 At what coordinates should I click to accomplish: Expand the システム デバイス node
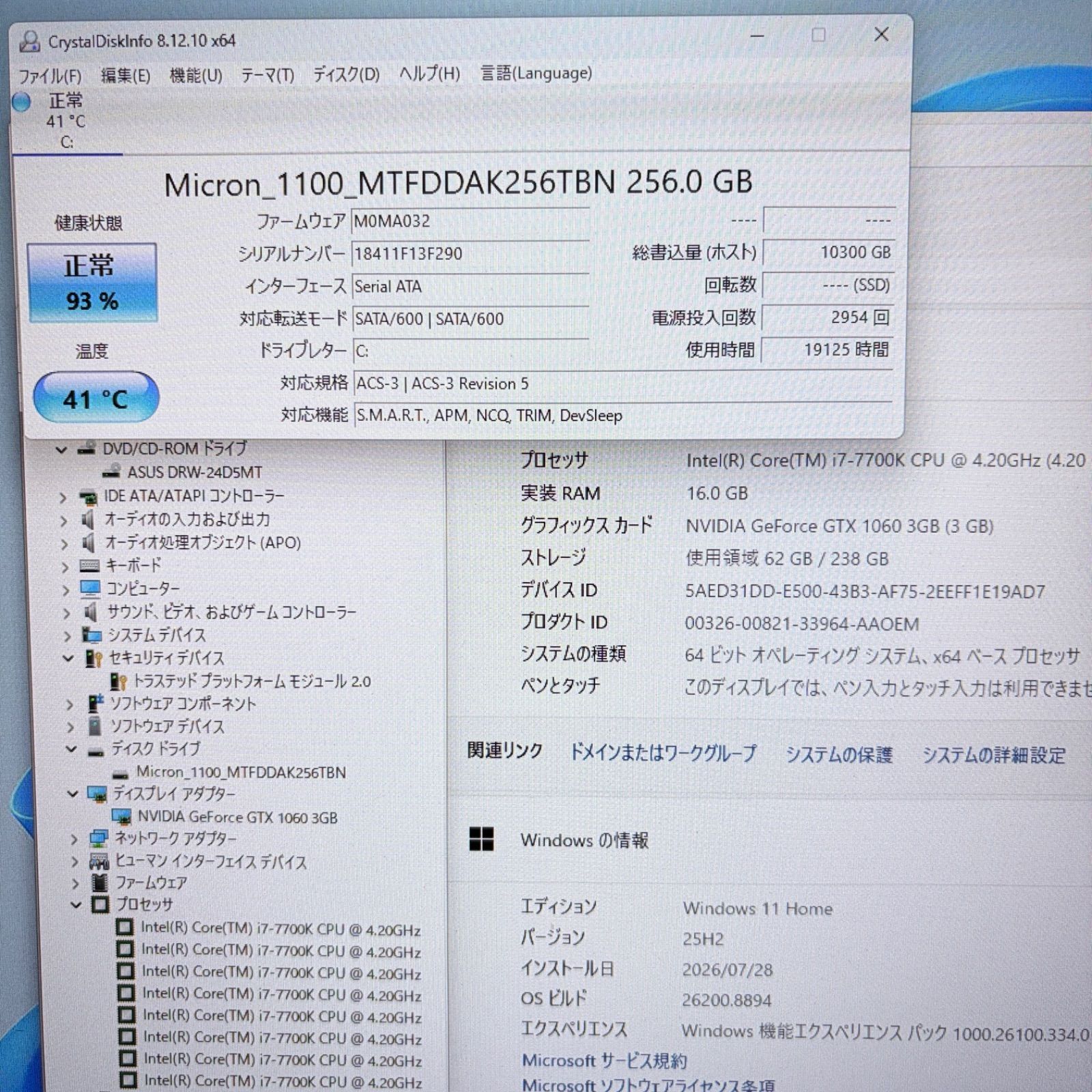67,636
